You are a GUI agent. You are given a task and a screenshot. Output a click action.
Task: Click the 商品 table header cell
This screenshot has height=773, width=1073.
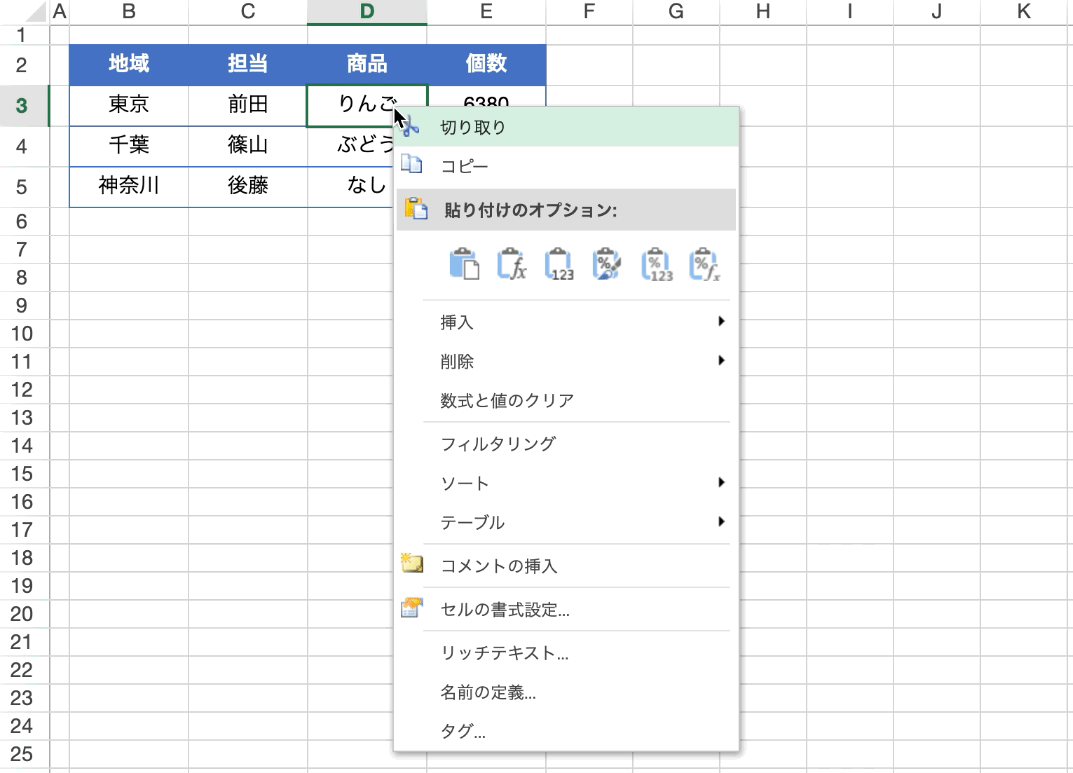point(367,65)
